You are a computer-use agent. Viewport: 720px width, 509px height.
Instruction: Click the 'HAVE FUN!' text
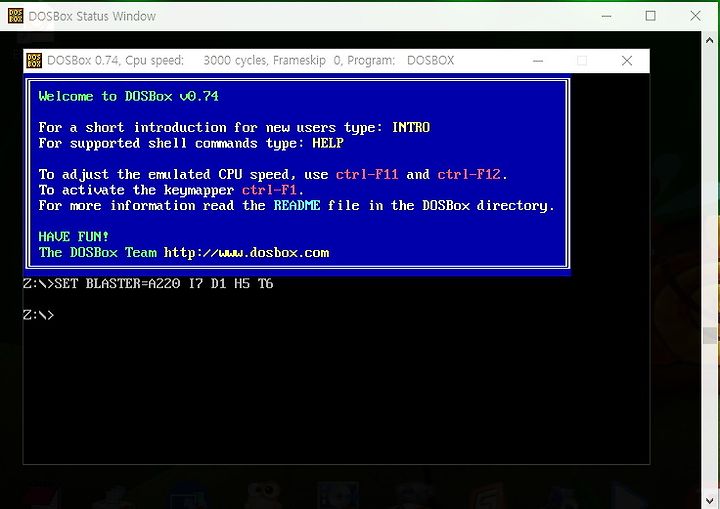[x=73, y=237]
